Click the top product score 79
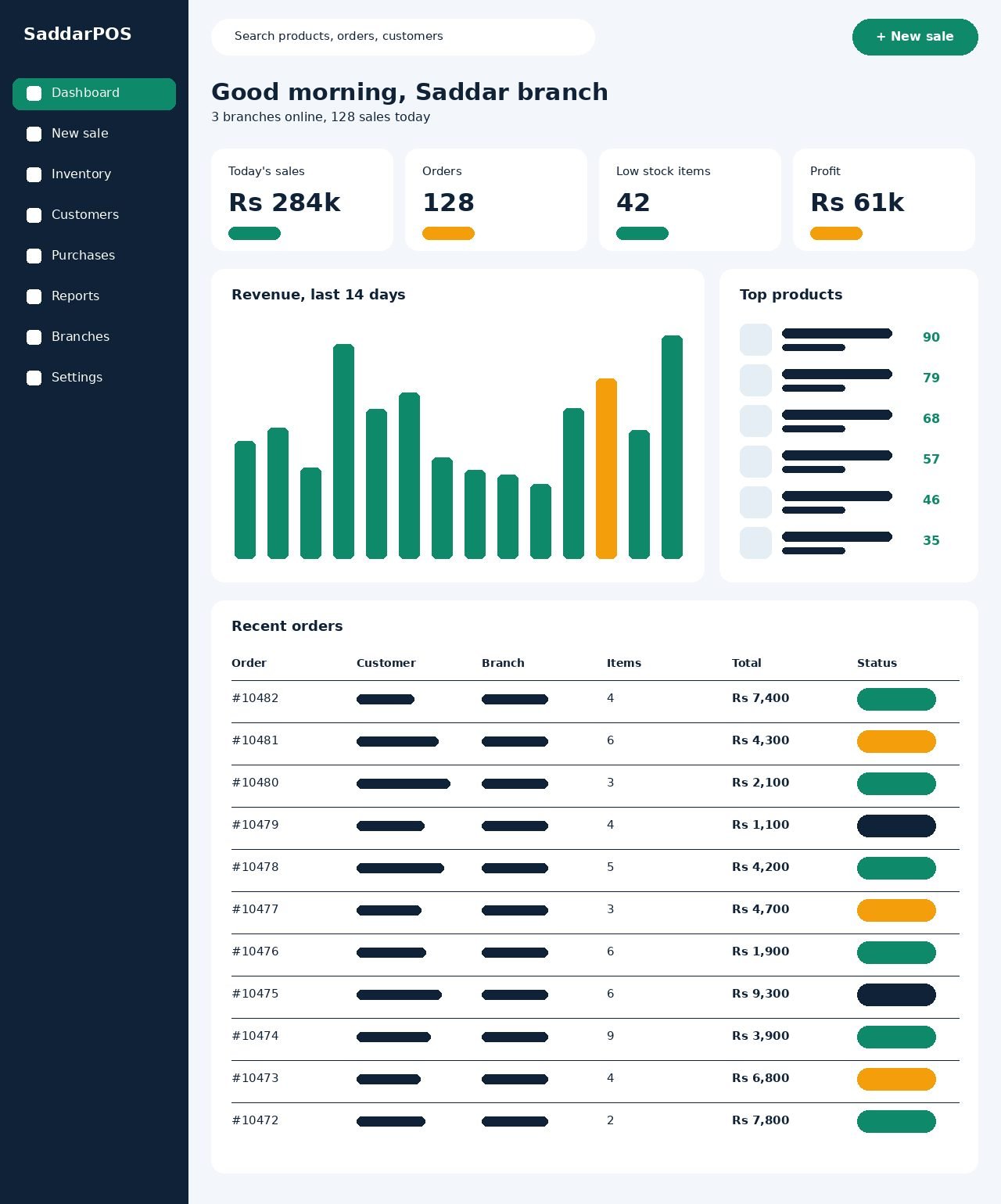 931,378
